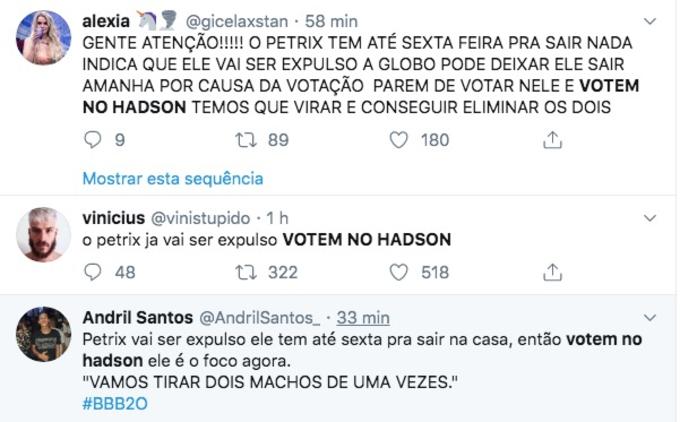
Task: Retweet alexia's tweet about Petrix
Action: click(244, 140)
